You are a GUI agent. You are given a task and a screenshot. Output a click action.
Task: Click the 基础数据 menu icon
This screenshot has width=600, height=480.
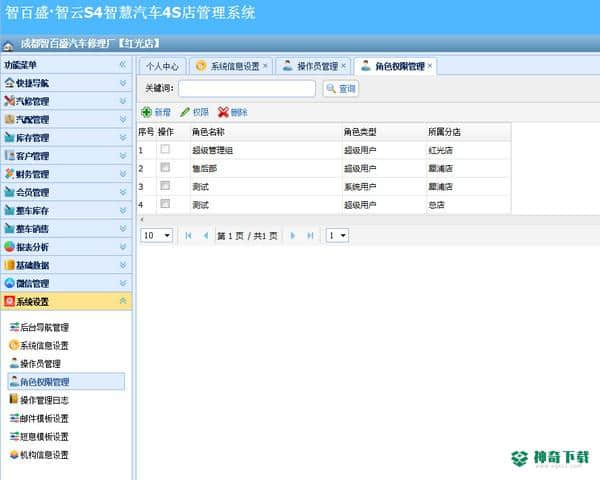9,265
